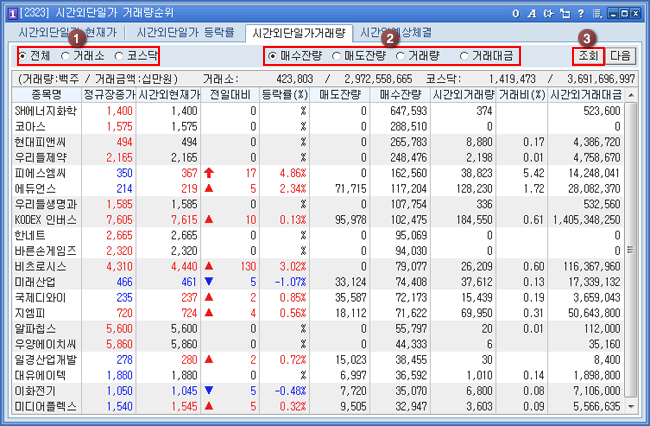Select the 전체 radio button
Image resolution: width=650 pixels, height=426 pixels.
(25, 56)
